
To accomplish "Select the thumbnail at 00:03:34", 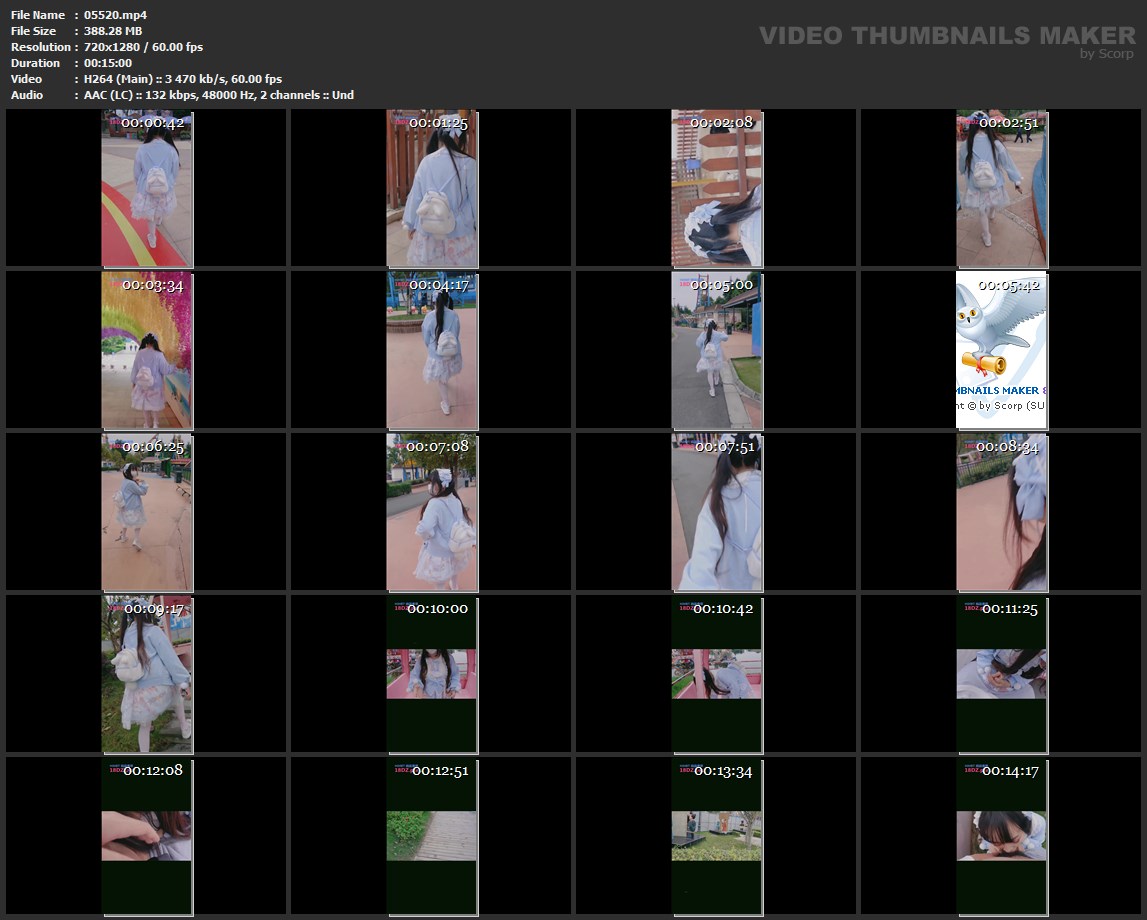I will click(146, 350).
